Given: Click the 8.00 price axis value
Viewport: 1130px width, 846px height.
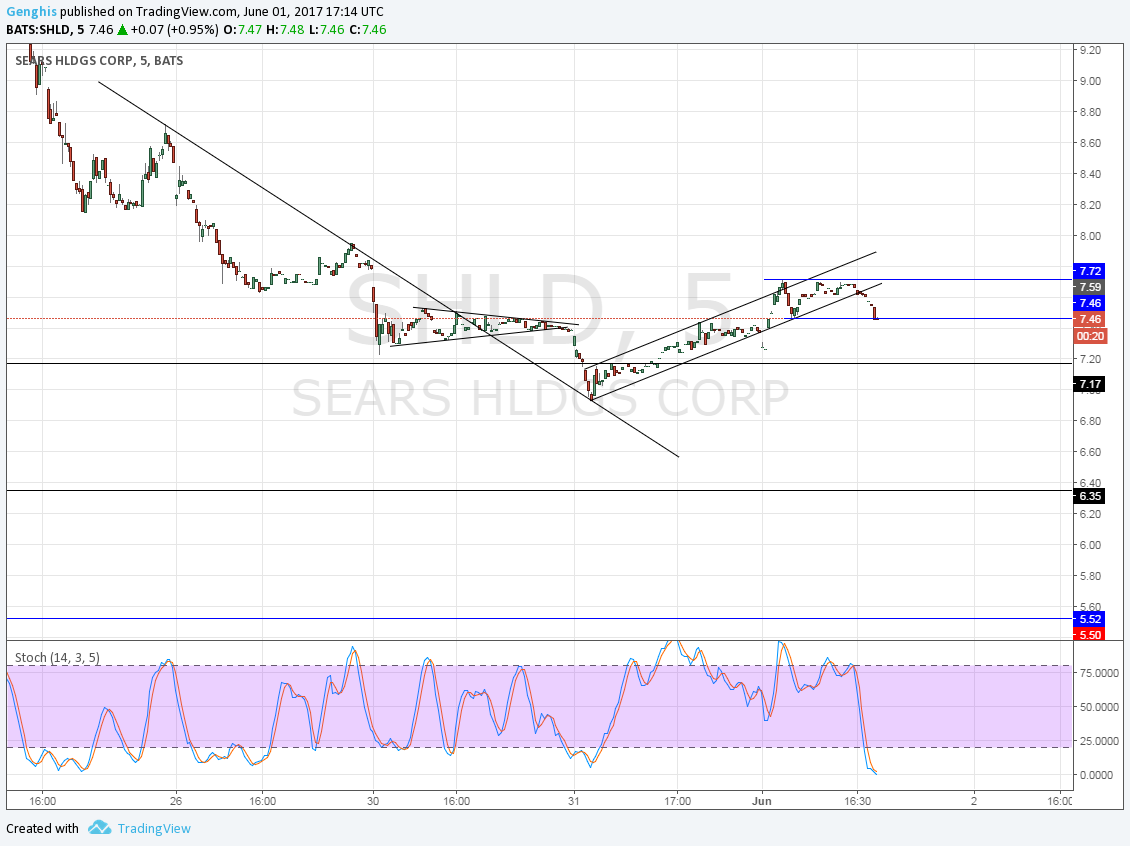Looking at the screenshot, I should (x=1090, y=236).
